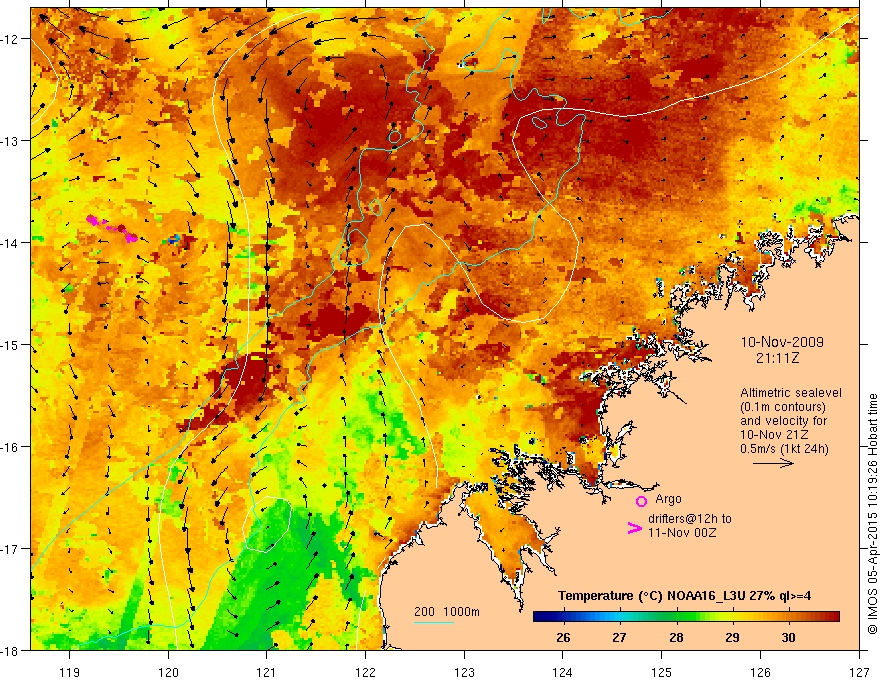Screen dimensions: 880x680
Task: Click the temperature color bar at 28
Action: (676, 617)
